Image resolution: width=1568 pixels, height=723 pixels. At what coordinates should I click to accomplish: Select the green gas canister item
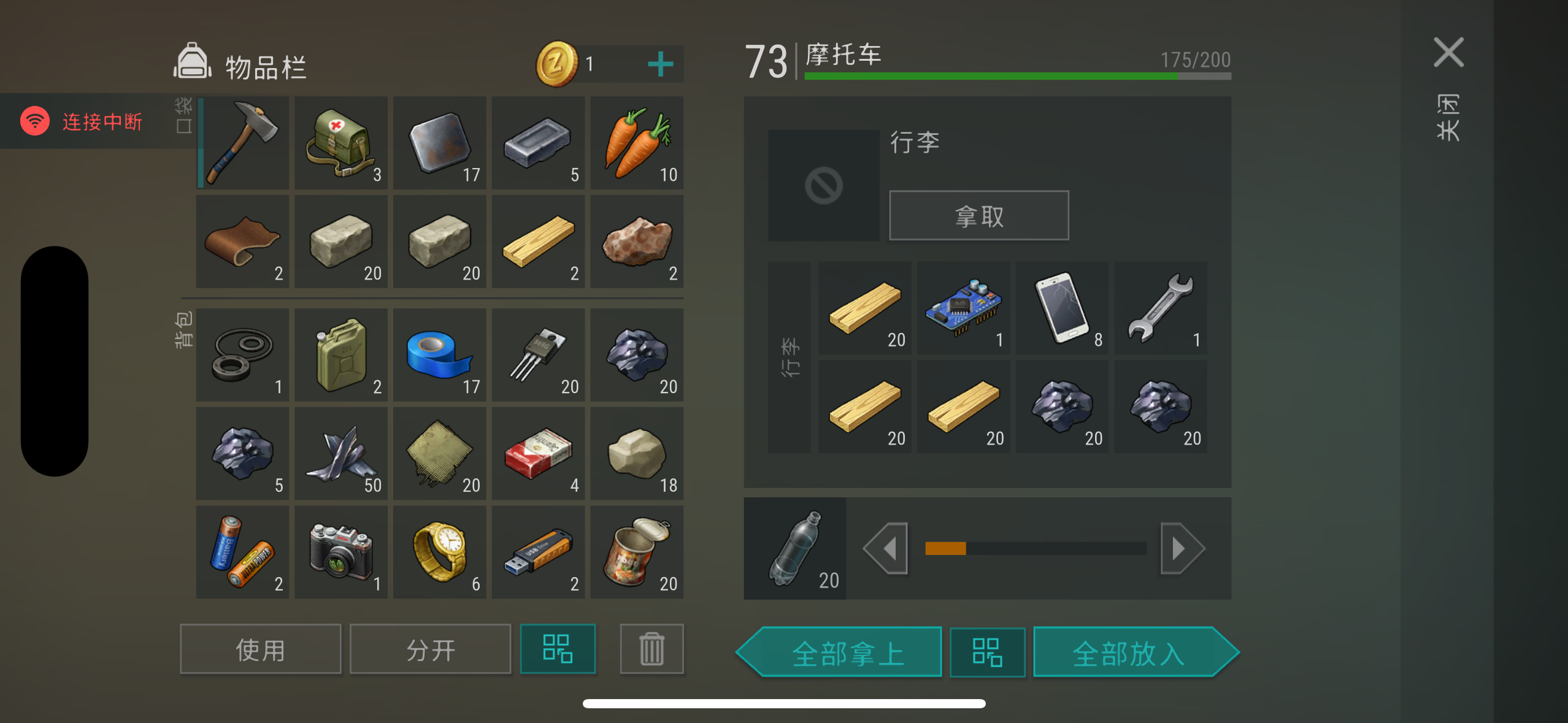click(x=341, y=354)
